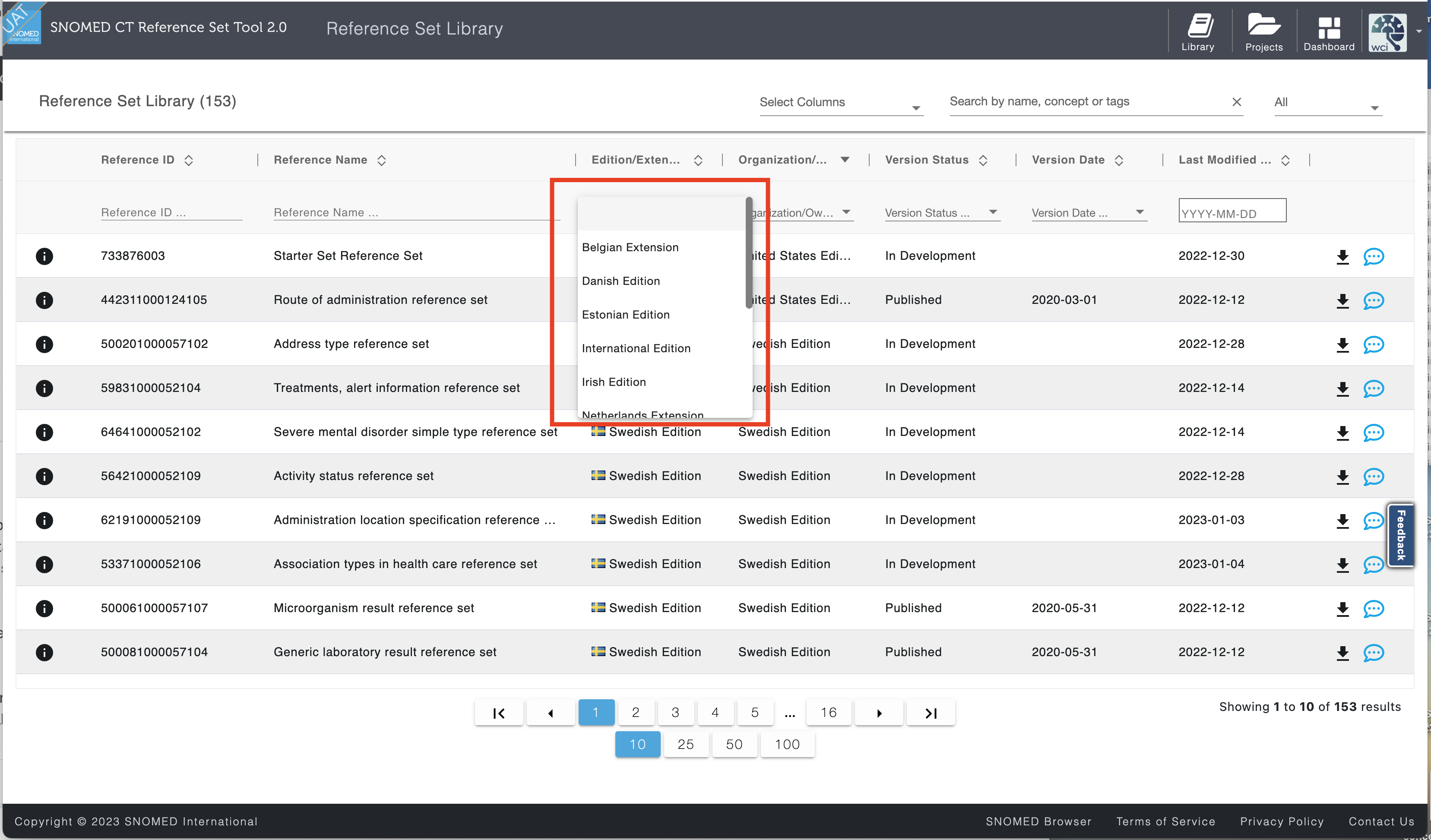Viewport: 1431px width, 840px height.
Task: Open comments for Generic laboratory result row
Action: coord(1373,653)
